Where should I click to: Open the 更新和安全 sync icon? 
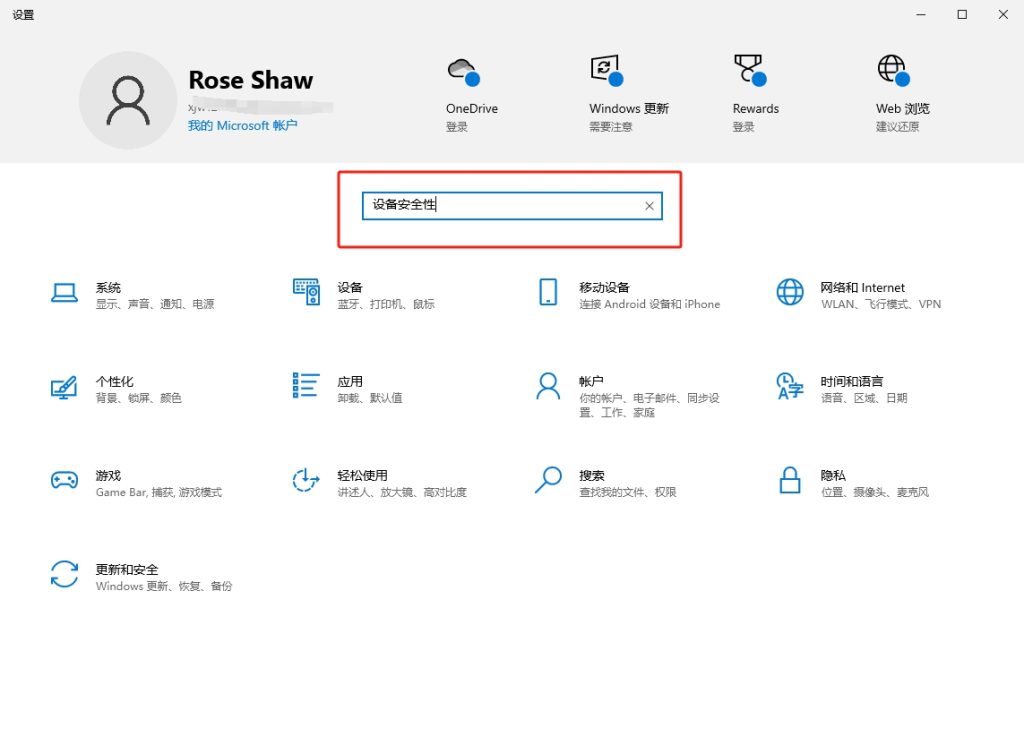[65, 574]
